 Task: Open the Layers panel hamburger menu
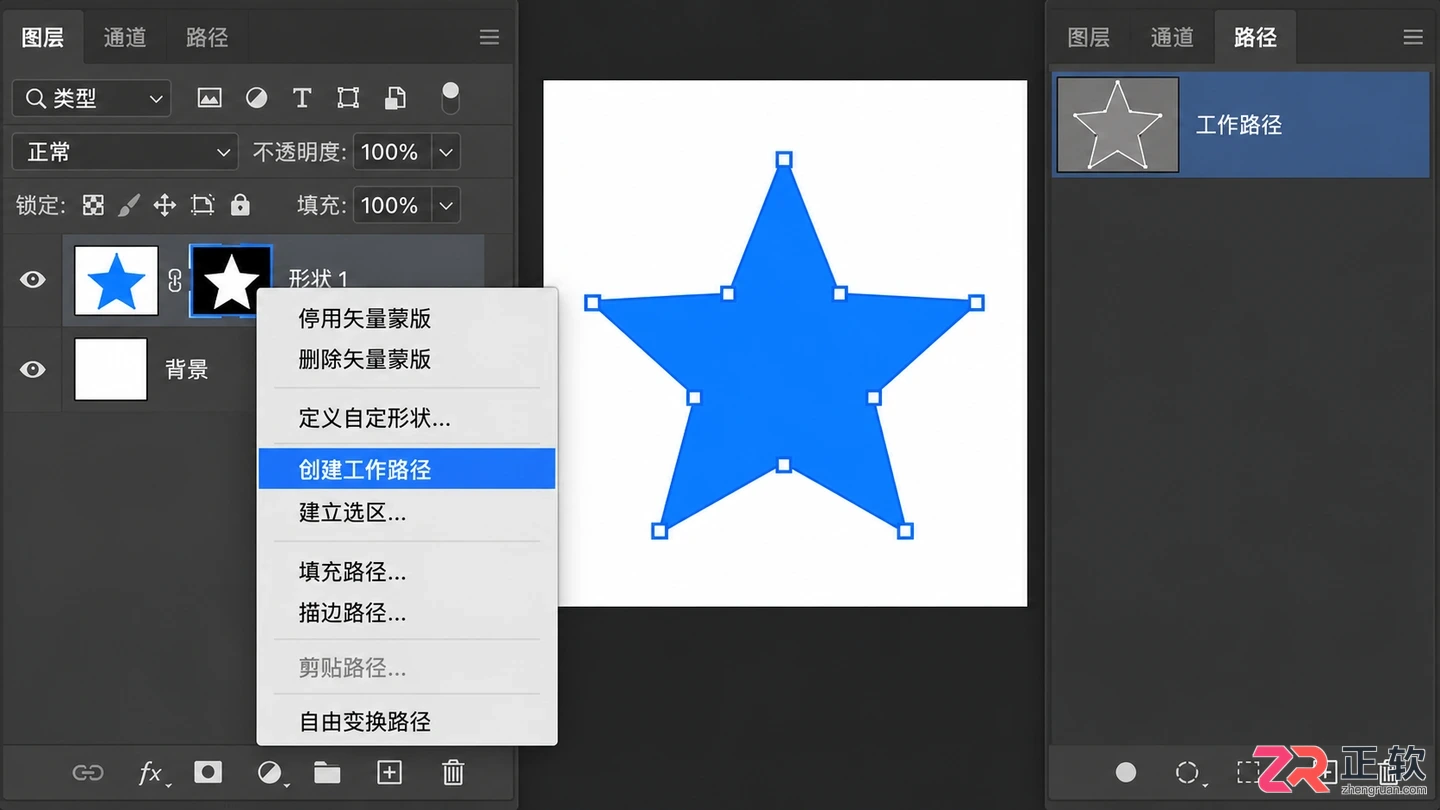(x=489, y=37)
